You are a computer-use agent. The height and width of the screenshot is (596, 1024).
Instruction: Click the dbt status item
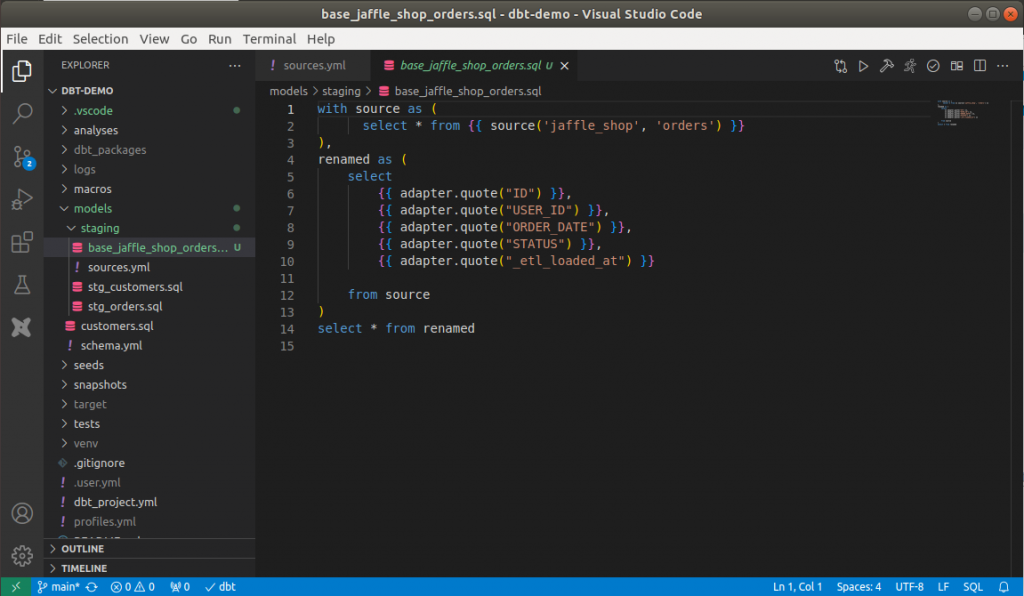220,587
